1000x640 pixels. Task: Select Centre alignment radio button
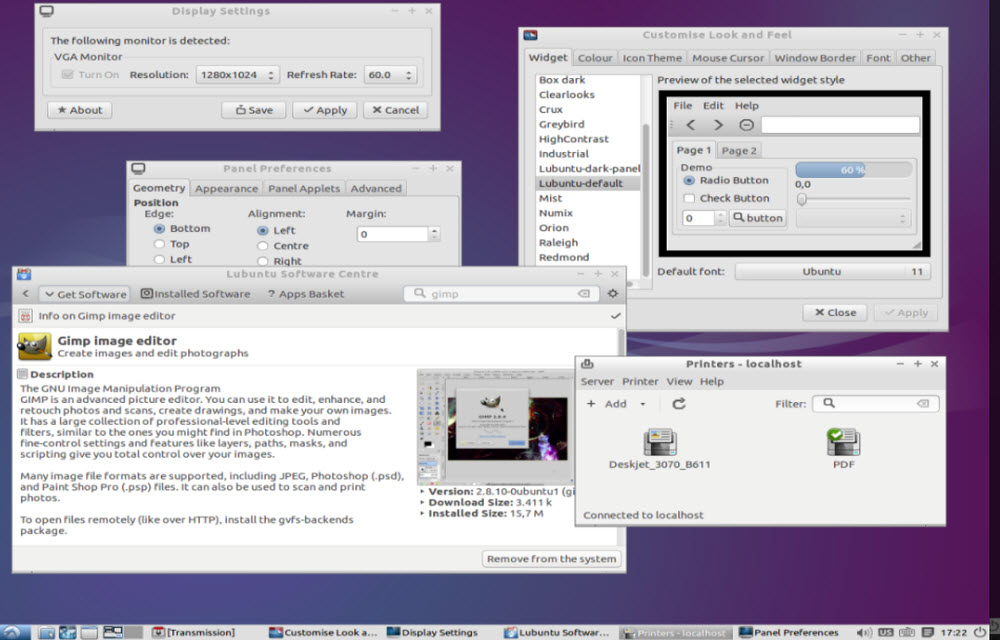point(262,245)
